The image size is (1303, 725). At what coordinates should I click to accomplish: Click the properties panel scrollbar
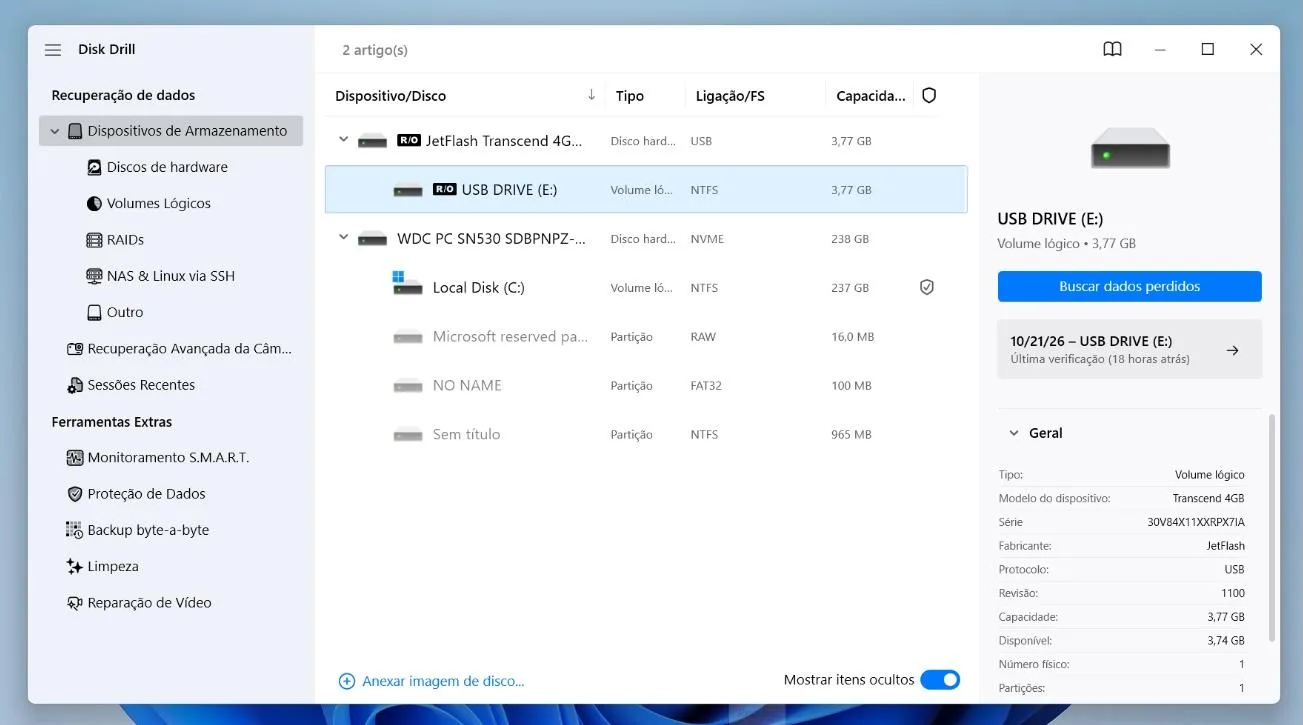(x=1272, y=528)
